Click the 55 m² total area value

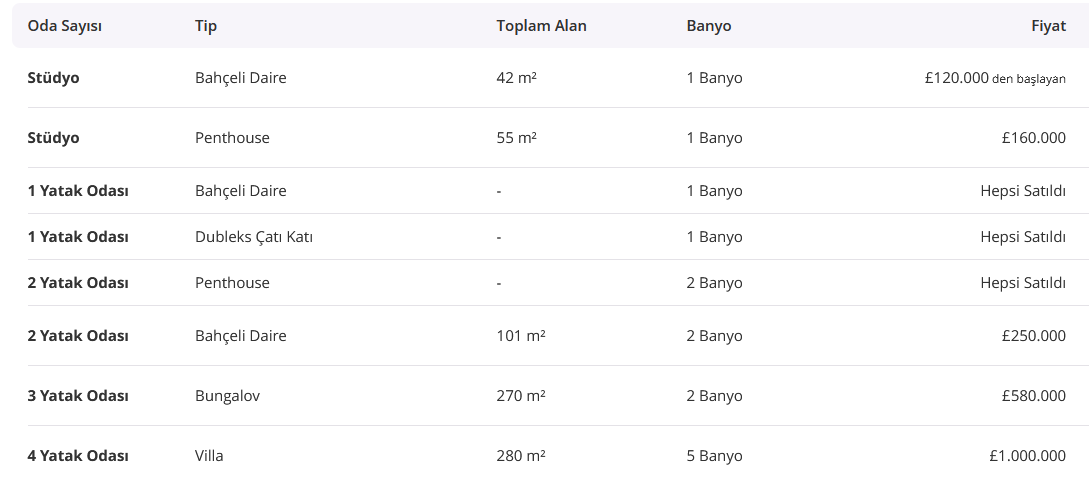(516, 138)
